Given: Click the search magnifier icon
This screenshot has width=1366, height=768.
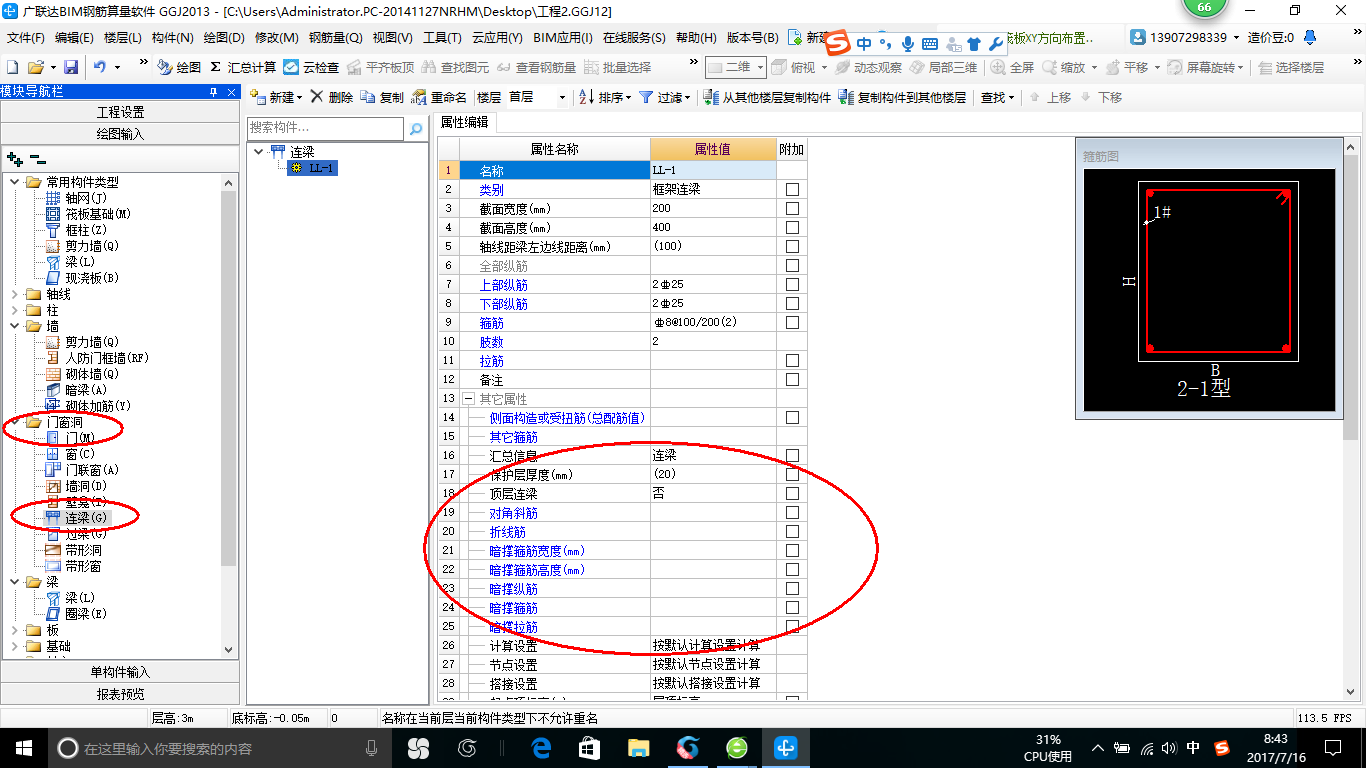Looking at the screenshot, I should (416, 129).
